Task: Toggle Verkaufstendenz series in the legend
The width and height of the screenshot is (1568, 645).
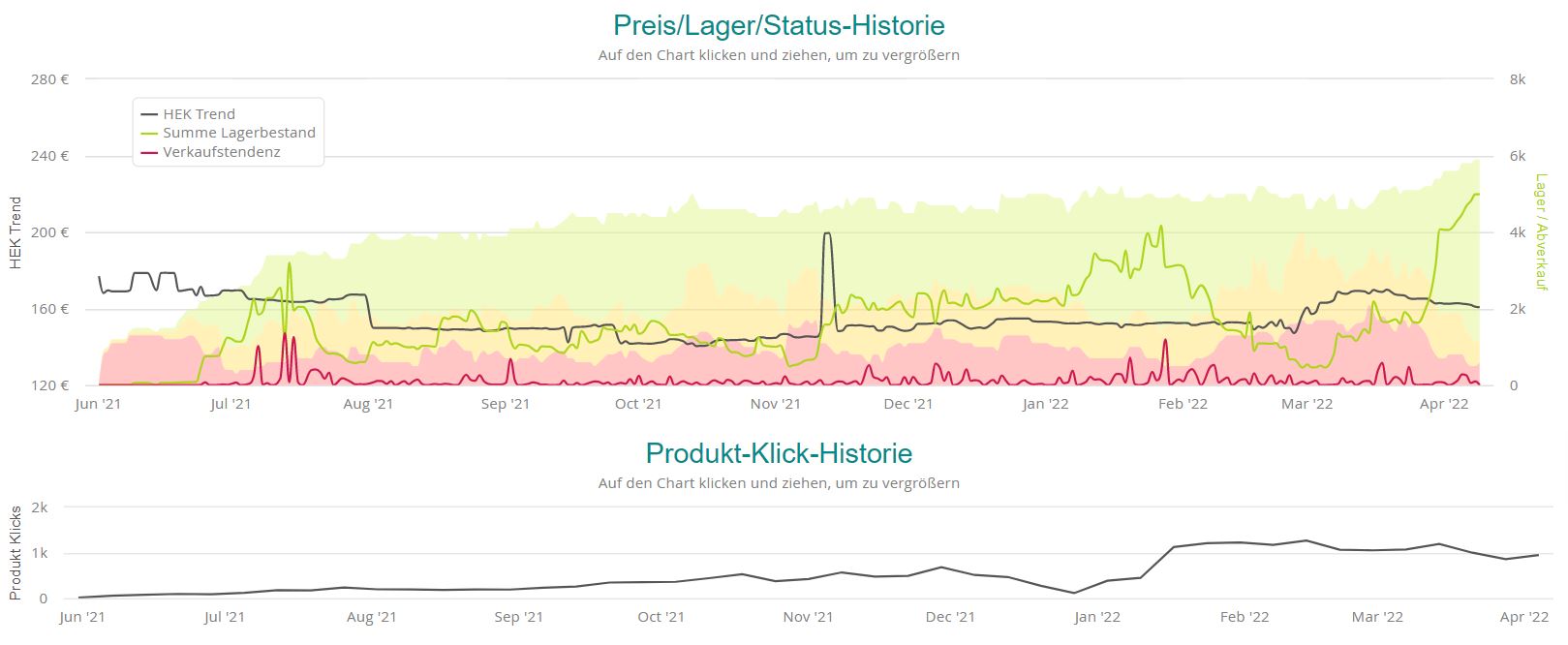Action: (221, 152)
